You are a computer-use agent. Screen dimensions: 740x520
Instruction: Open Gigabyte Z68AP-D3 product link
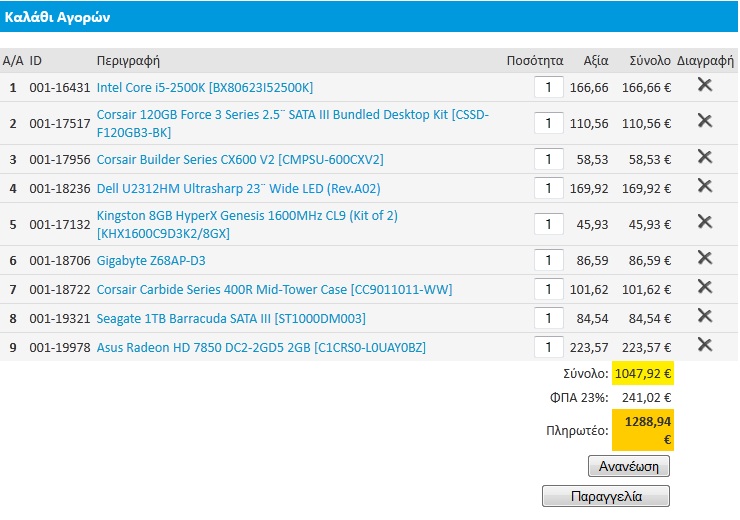(151, 261)
